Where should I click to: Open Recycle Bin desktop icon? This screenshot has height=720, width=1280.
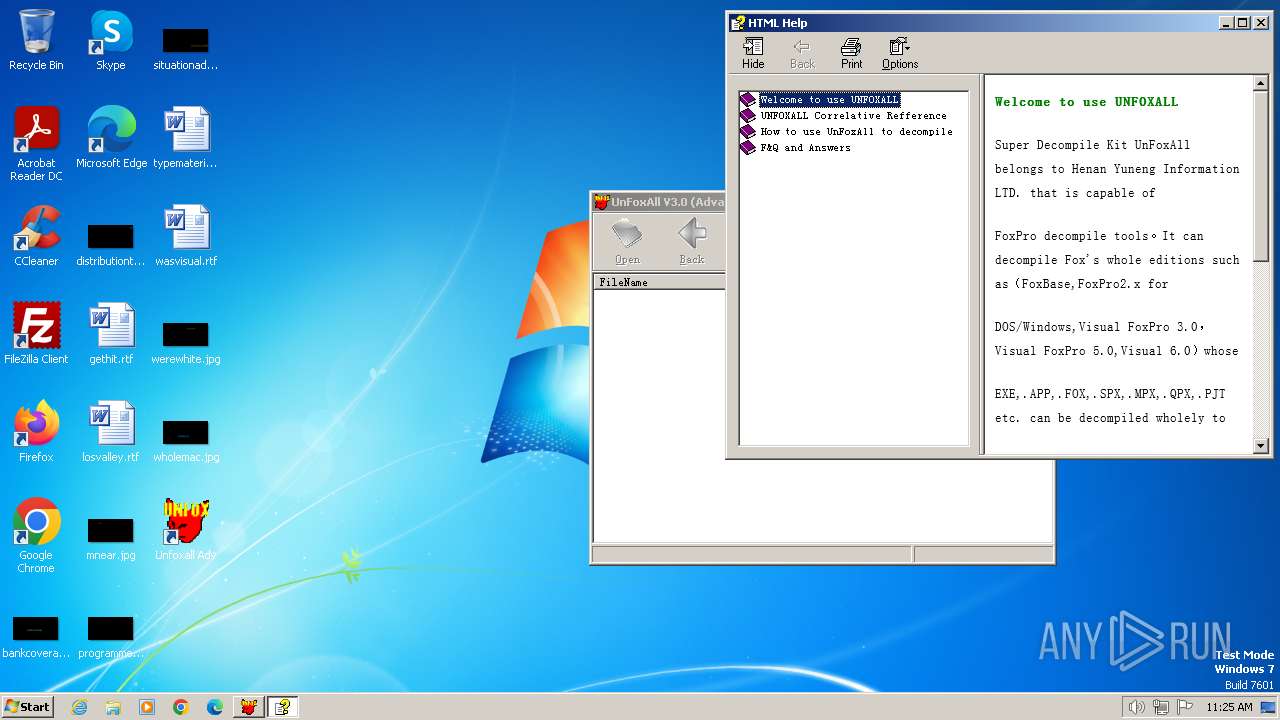click(x=36, y=41)
